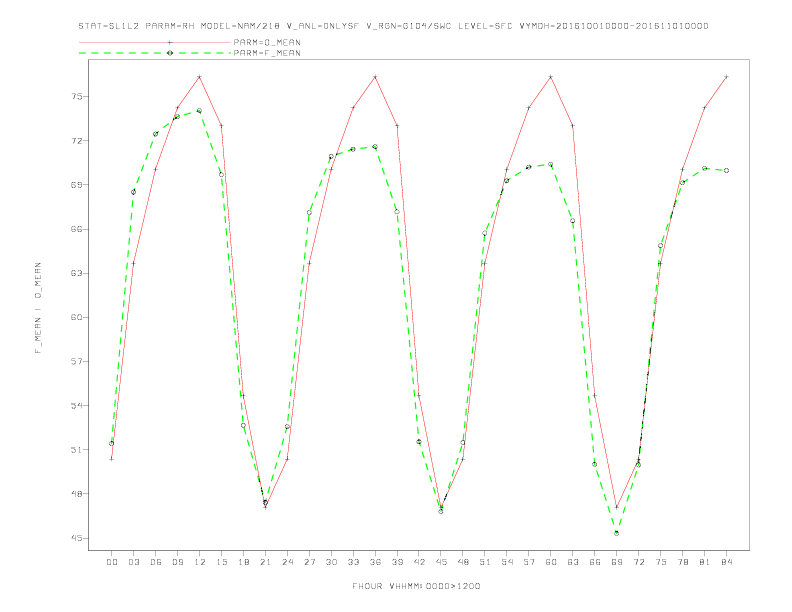Click the F_MEAN circle marker at hour 66

pos(595,465)
